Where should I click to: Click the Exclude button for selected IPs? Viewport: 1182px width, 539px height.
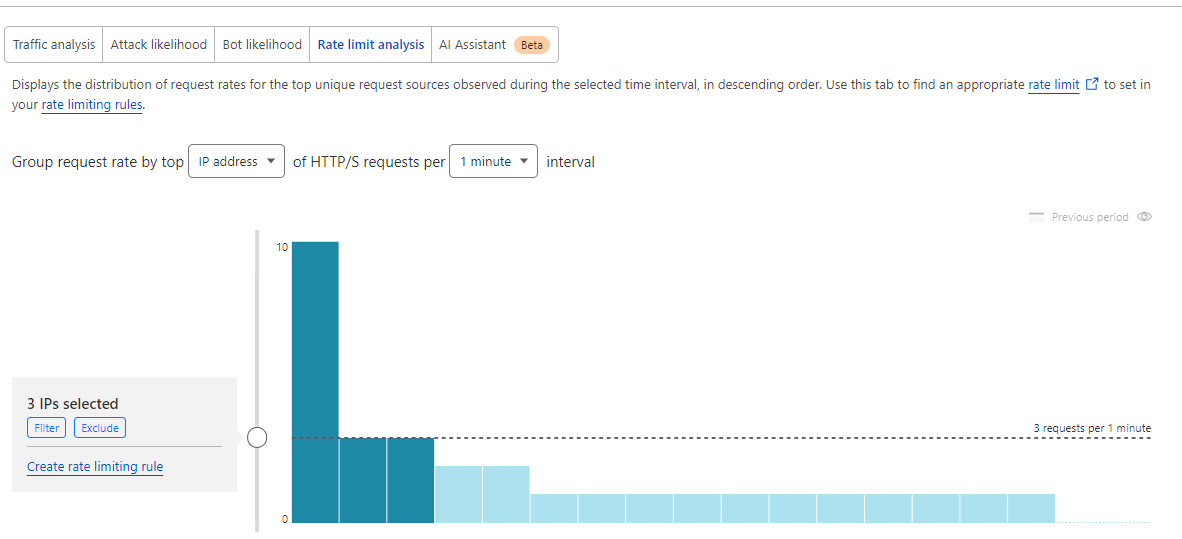[100, 428]
